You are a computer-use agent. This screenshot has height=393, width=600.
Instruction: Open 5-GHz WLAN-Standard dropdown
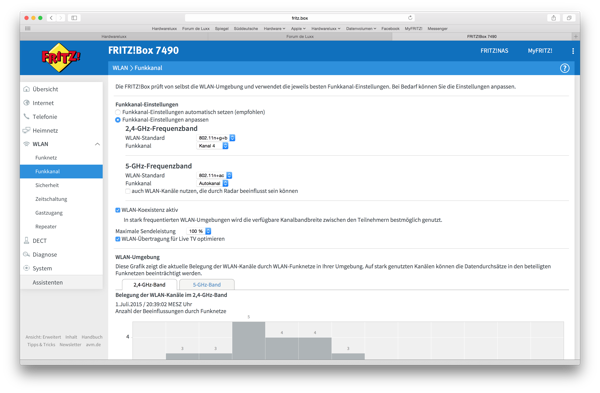point(215,175)
